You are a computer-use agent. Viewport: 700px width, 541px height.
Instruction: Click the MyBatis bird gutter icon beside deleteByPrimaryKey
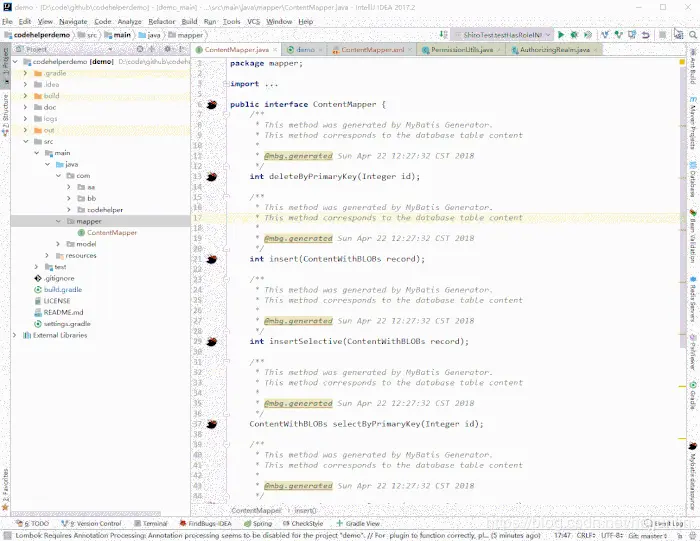coord(212,177)
